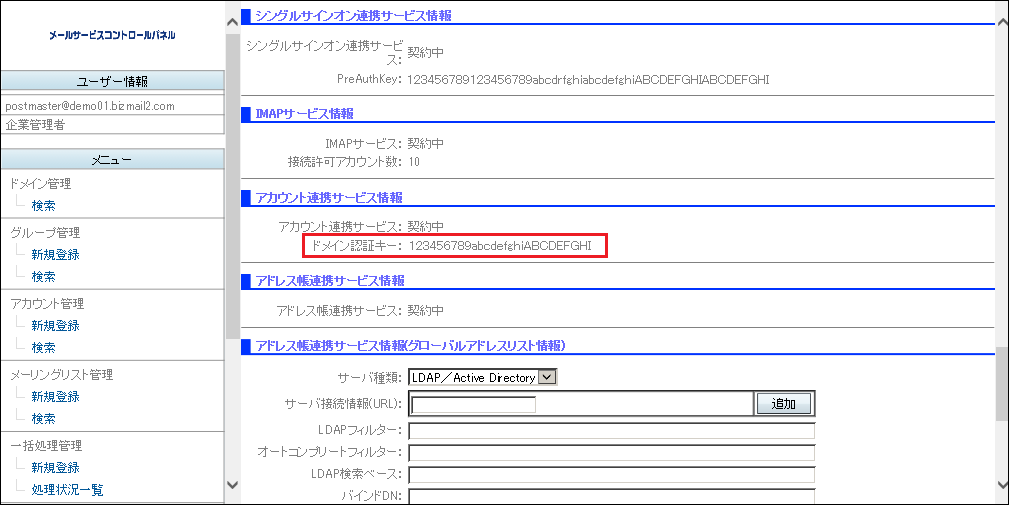Click アカウント連携サービス情報 heading
The image size is (1009, 505).
click(329, 197)
